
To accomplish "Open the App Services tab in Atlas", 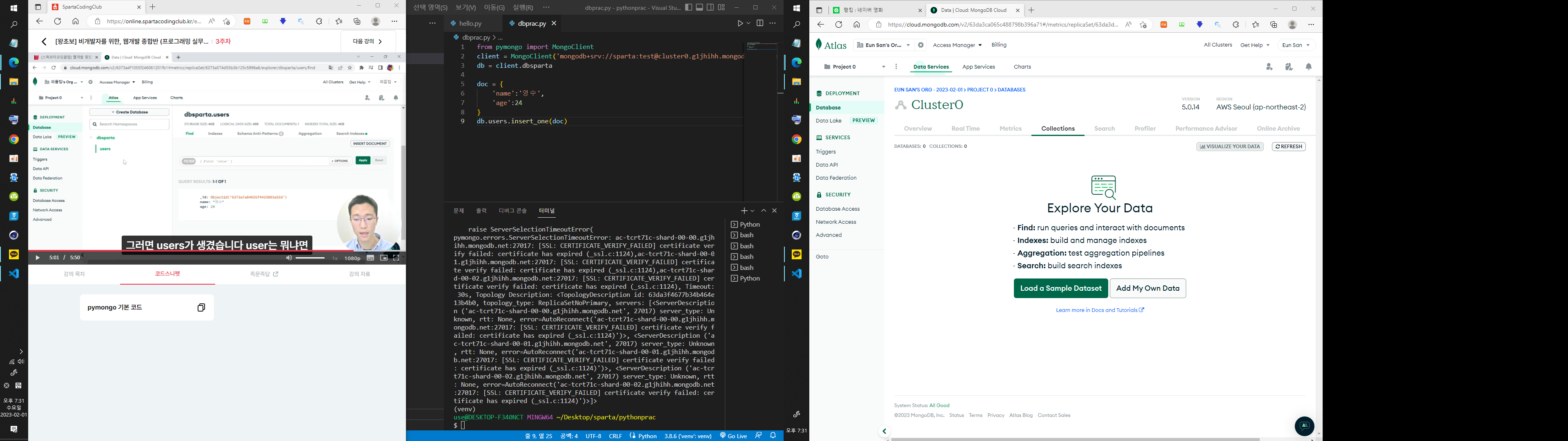I will 979,67.
